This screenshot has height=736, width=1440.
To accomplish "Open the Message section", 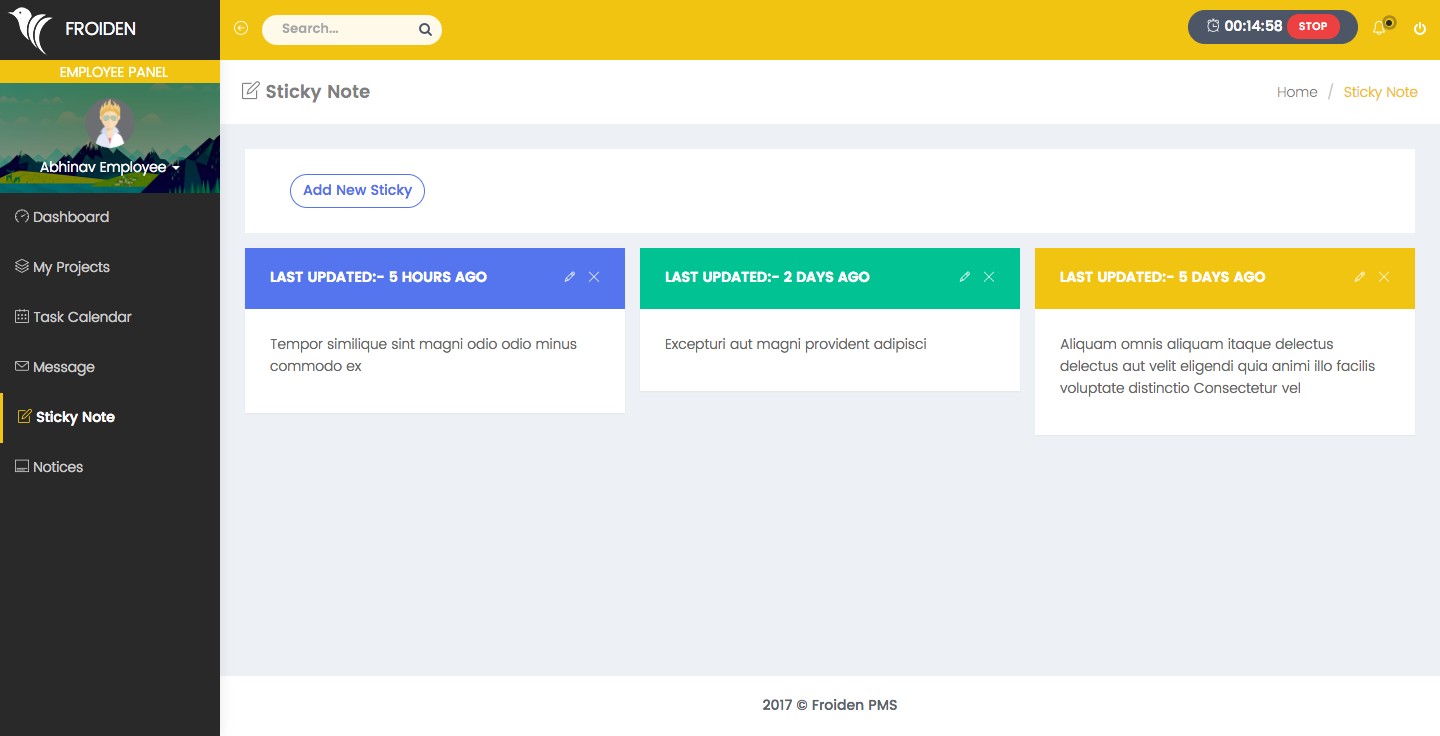I will click(63, 367).
